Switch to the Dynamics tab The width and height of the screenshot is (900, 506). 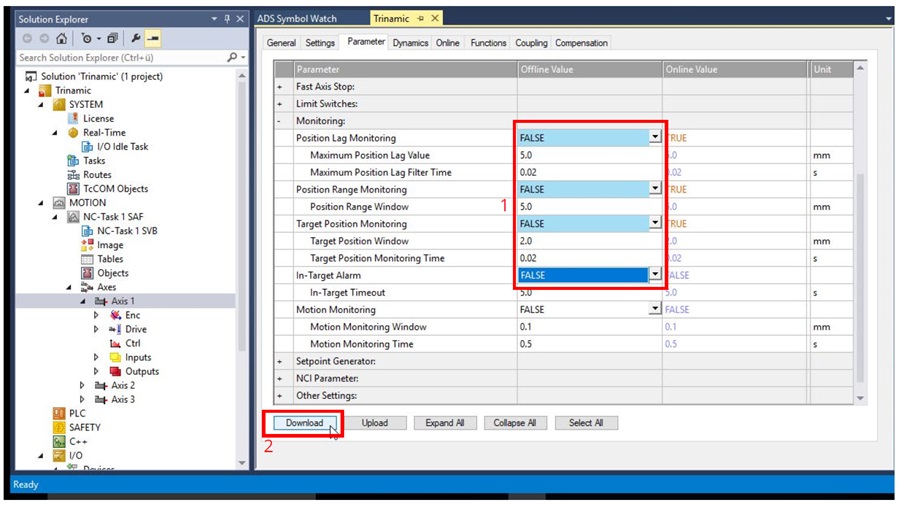(x=410, y=43)
